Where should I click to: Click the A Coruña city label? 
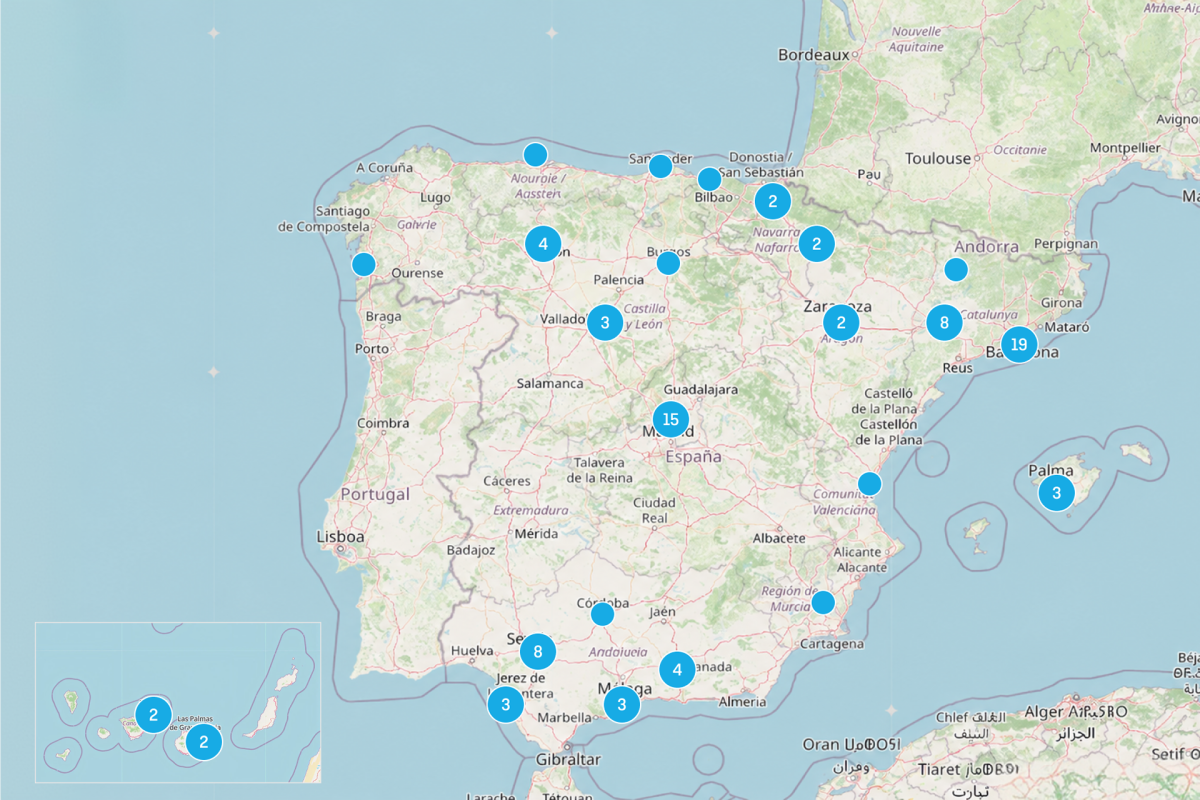(384, 168)
